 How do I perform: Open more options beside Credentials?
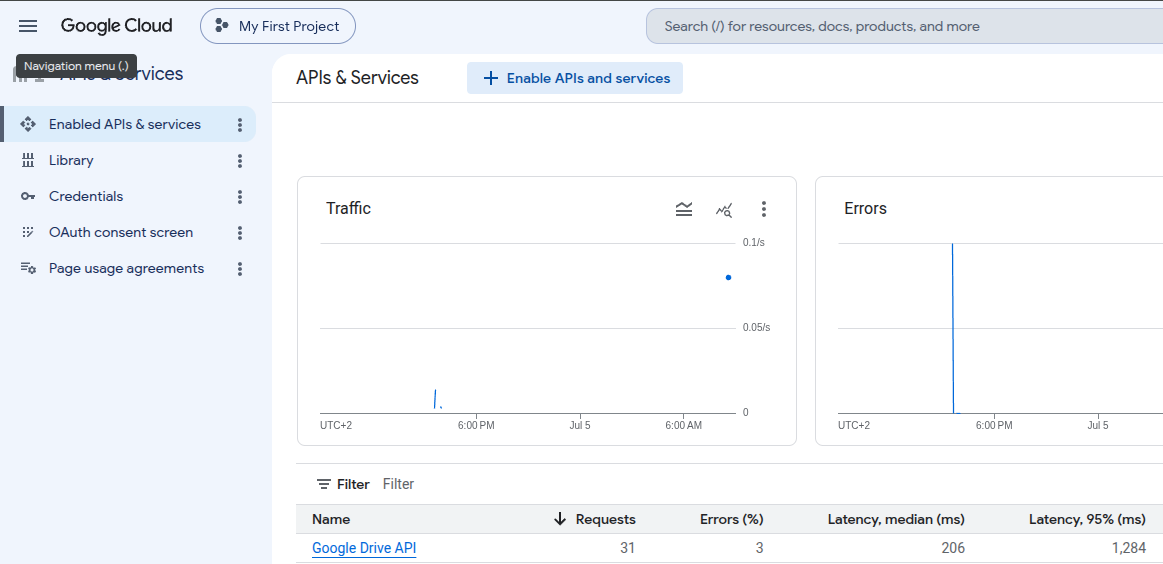(x=240, y=197)
